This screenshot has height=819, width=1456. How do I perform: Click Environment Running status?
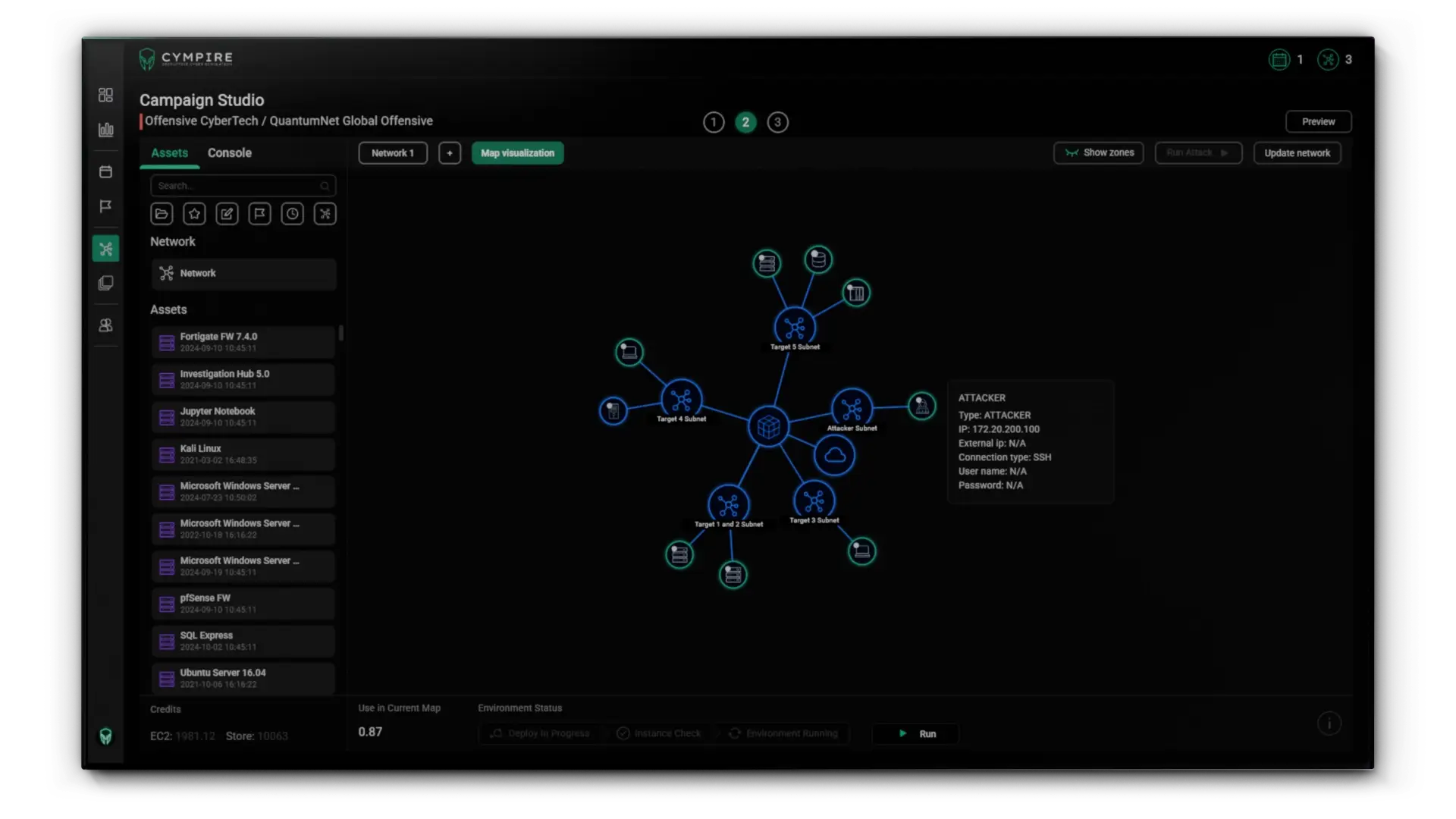point(784,734)
